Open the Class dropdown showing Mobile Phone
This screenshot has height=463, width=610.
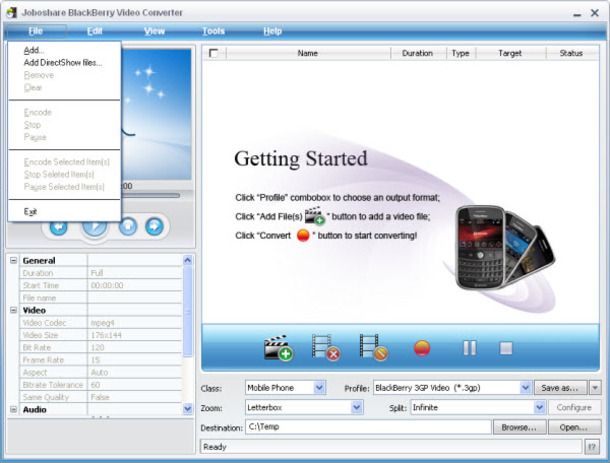click(319, 388)
